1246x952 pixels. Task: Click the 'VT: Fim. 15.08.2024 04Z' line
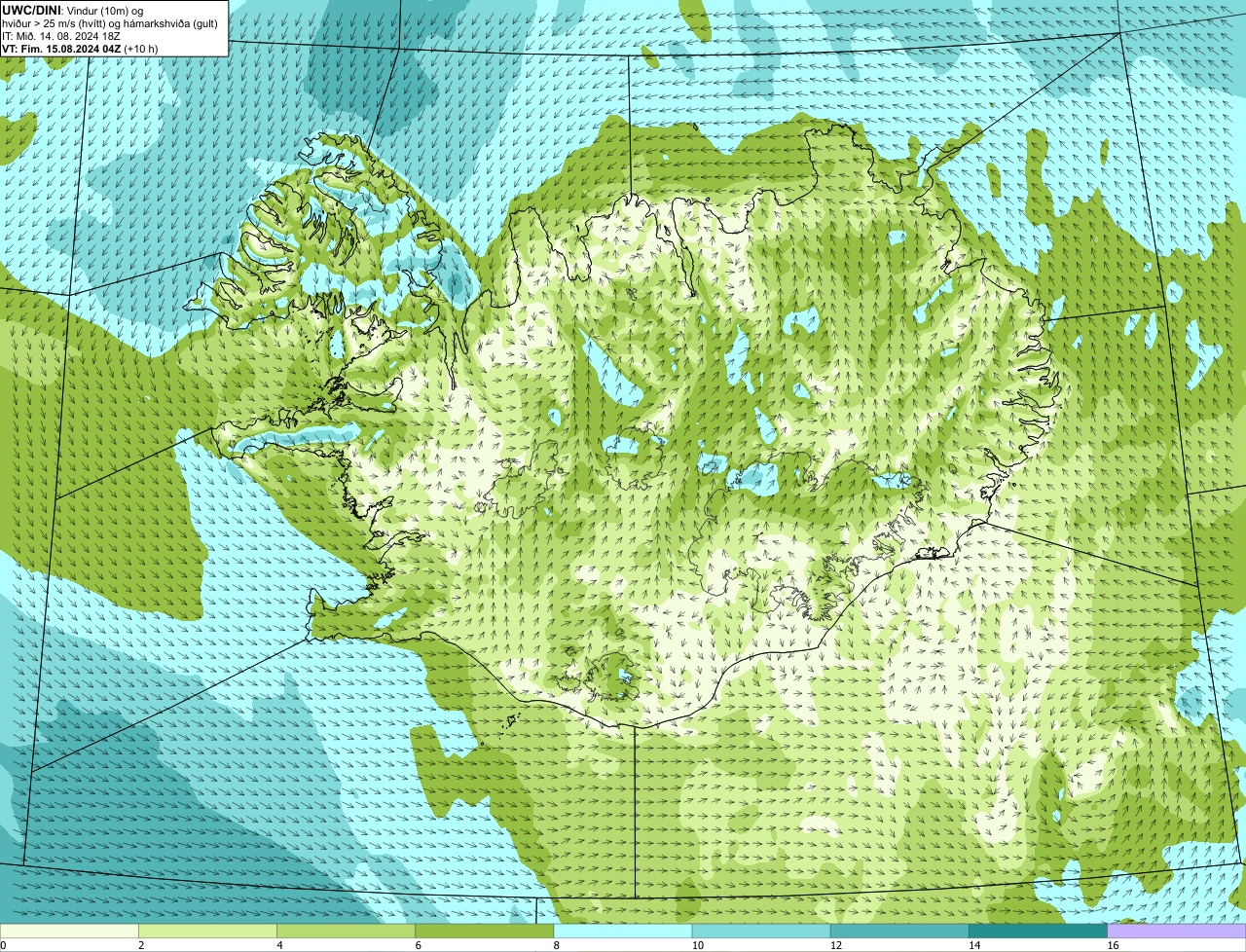click(x=81, y=48)
